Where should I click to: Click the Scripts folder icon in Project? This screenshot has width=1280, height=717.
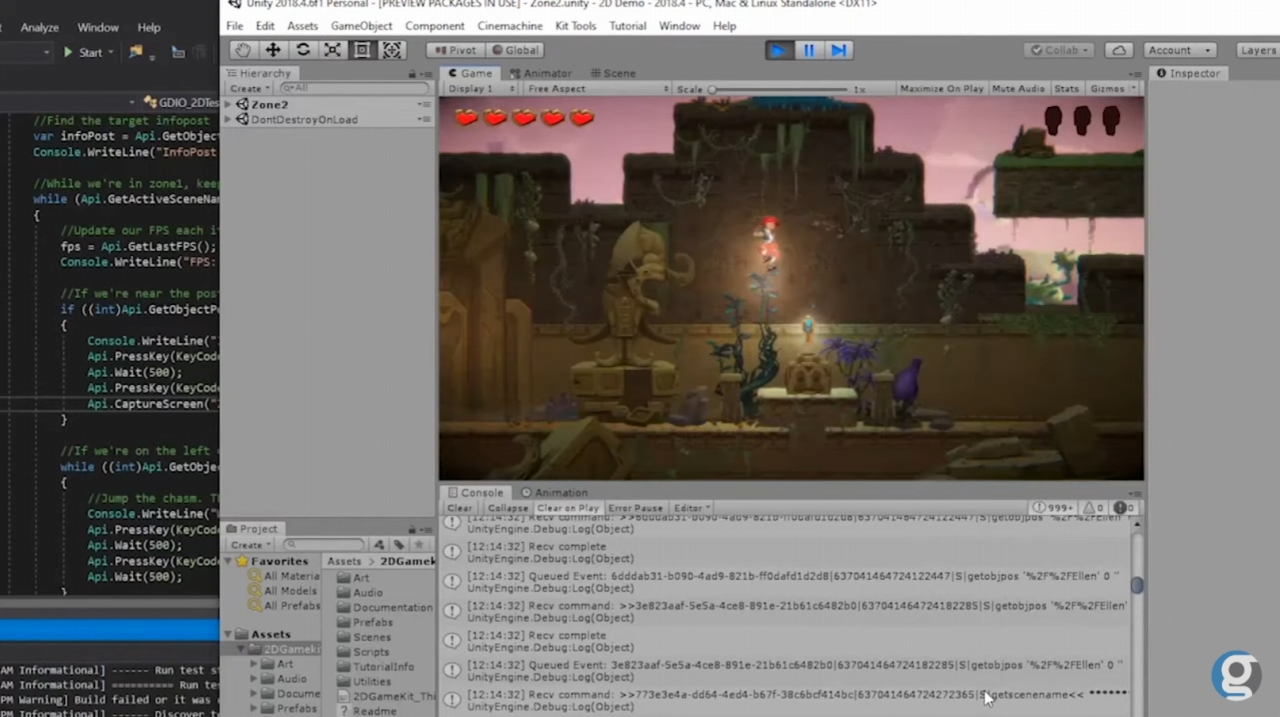tap(344, 652)
